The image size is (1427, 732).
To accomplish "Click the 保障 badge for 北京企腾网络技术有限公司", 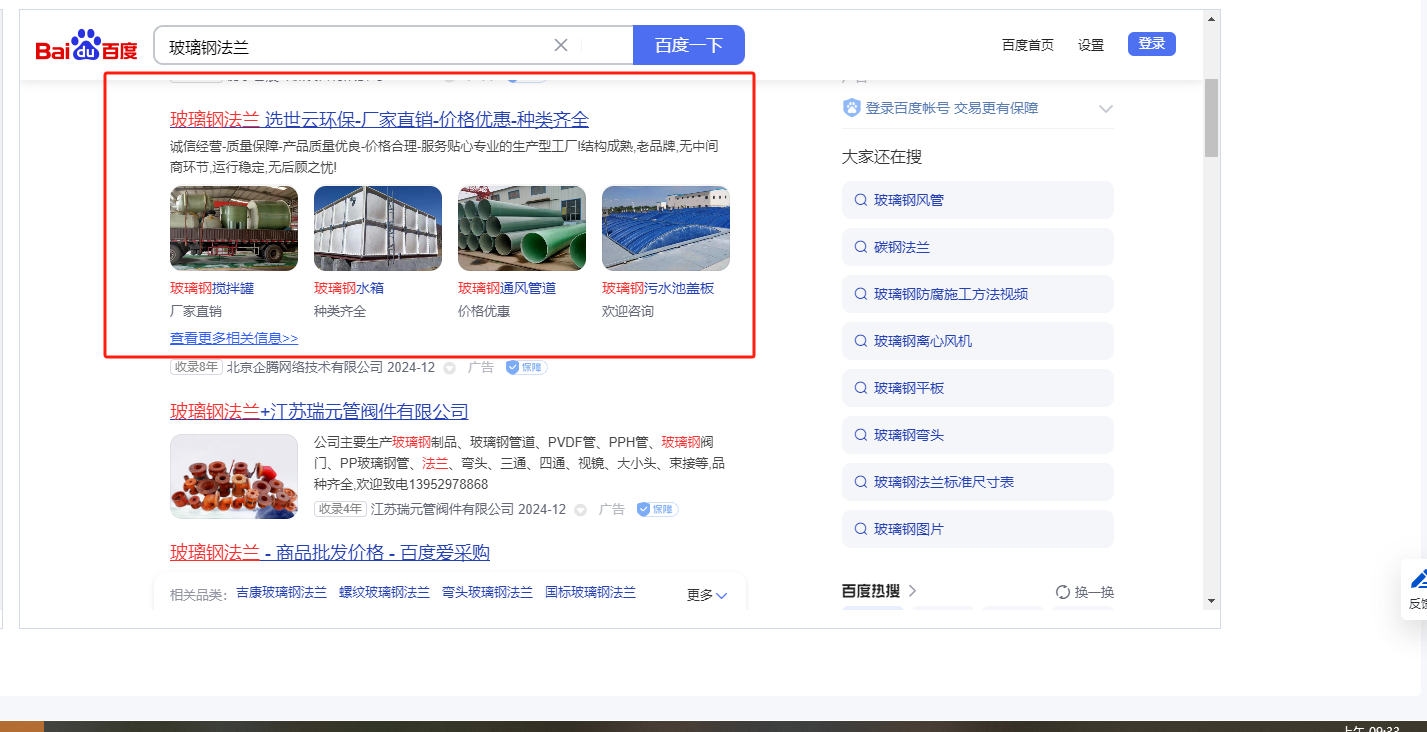I will pyautogui.click(x=526, y=367).
